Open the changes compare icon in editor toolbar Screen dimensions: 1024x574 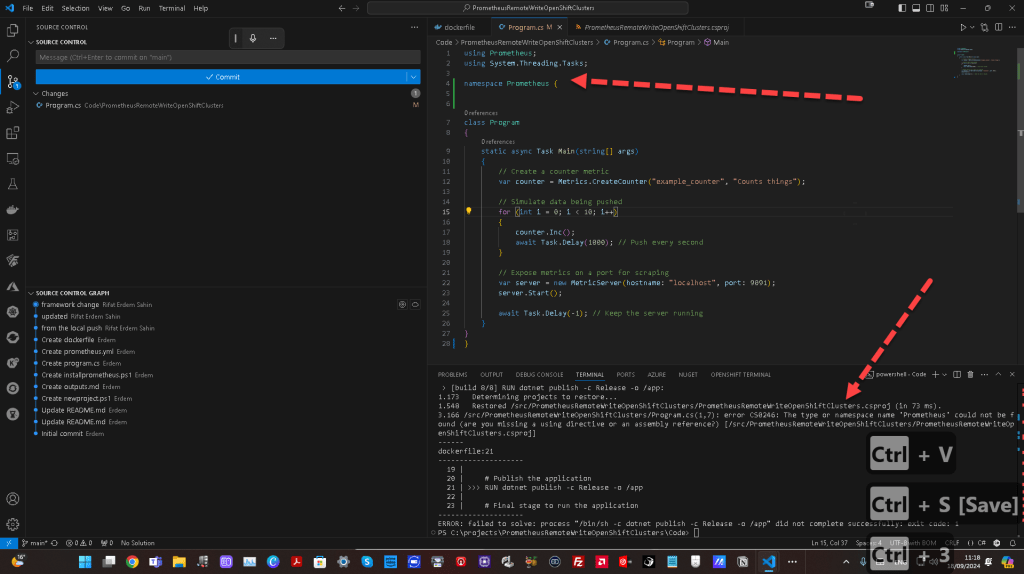(x=984, y=27)
